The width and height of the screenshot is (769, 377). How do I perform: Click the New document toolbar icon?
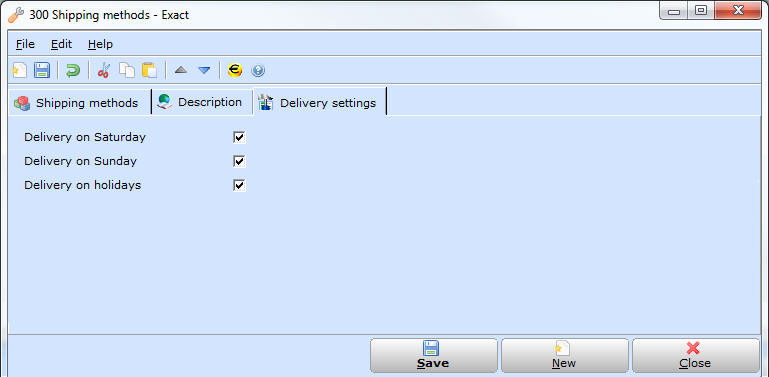tap(20, 71)
